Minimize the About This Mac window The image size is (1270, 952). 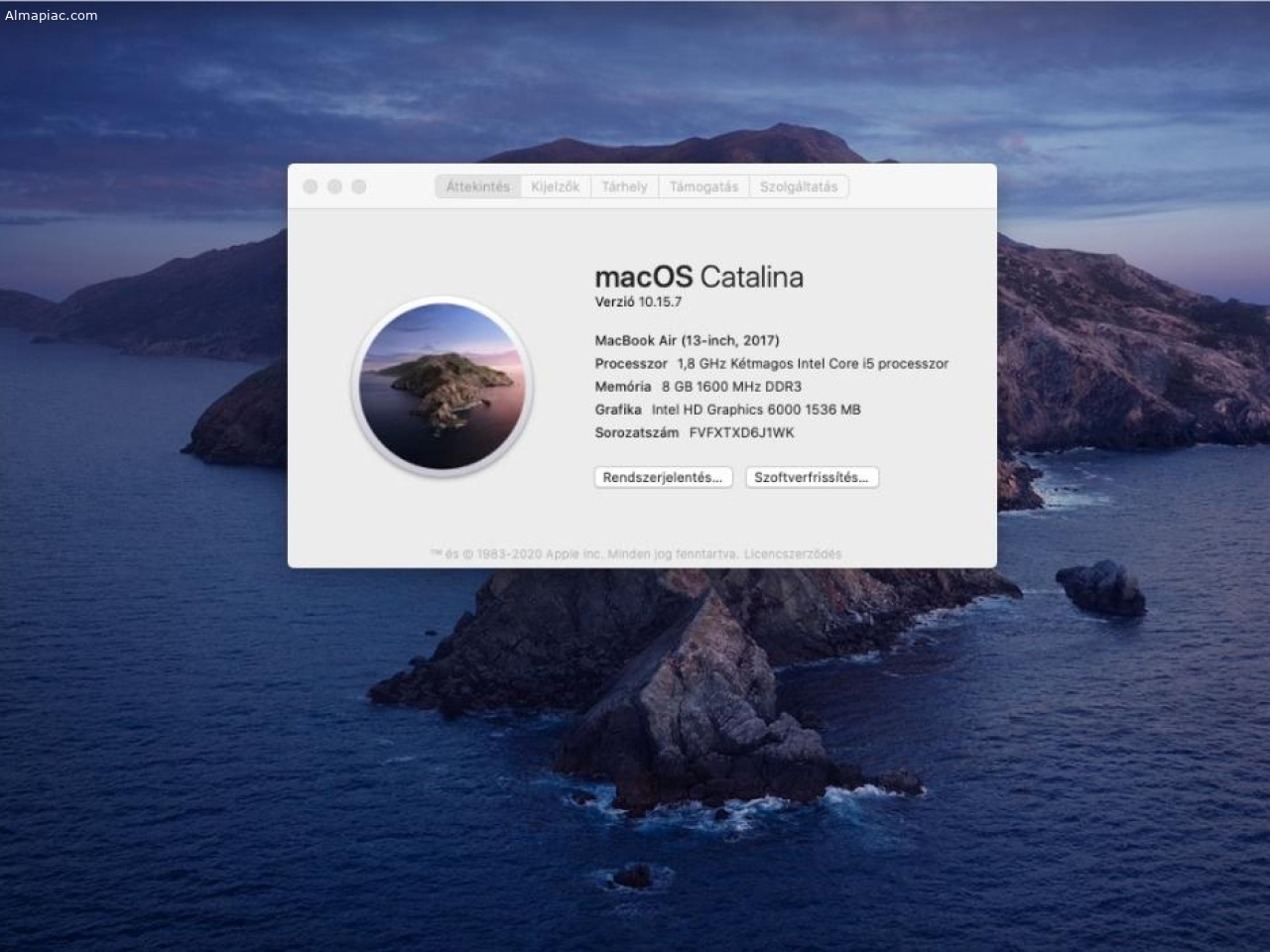[334, 186]
